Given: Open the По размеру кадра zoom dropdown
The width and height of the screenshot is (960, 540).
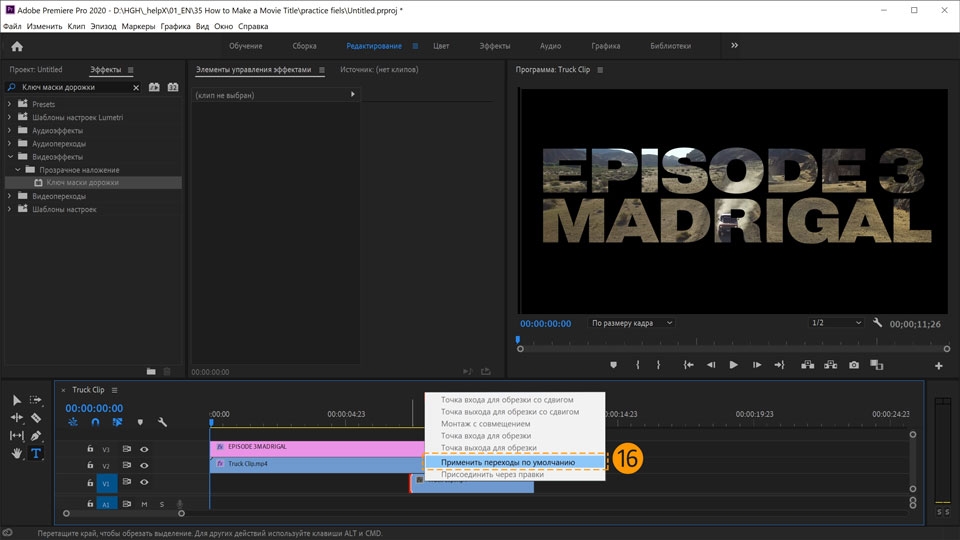Looking at the screenshot, I should tap(631, 323).
